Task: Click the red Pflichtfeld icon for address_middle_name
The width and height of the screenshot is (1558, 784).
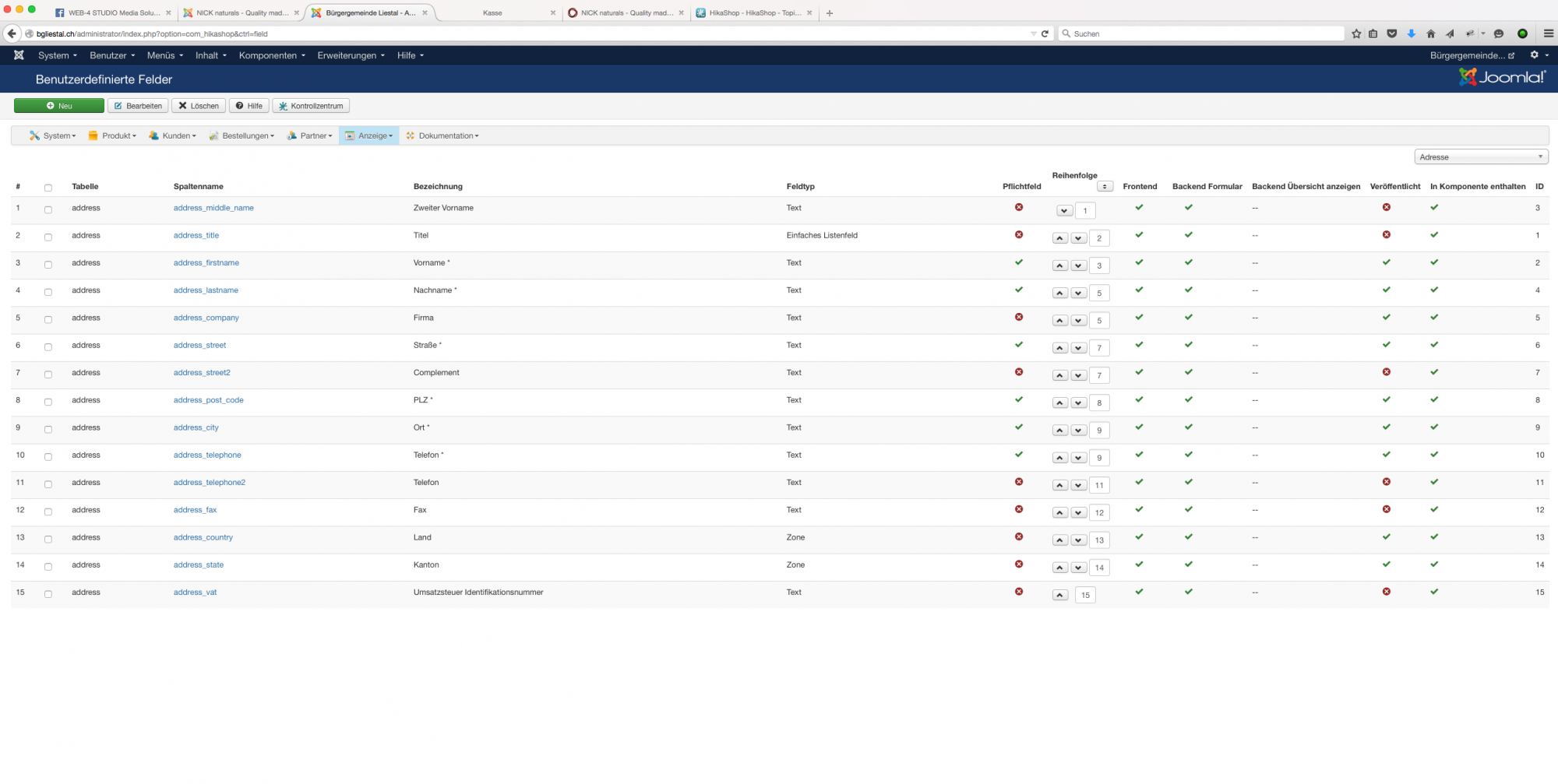Action: point(1019,207)
